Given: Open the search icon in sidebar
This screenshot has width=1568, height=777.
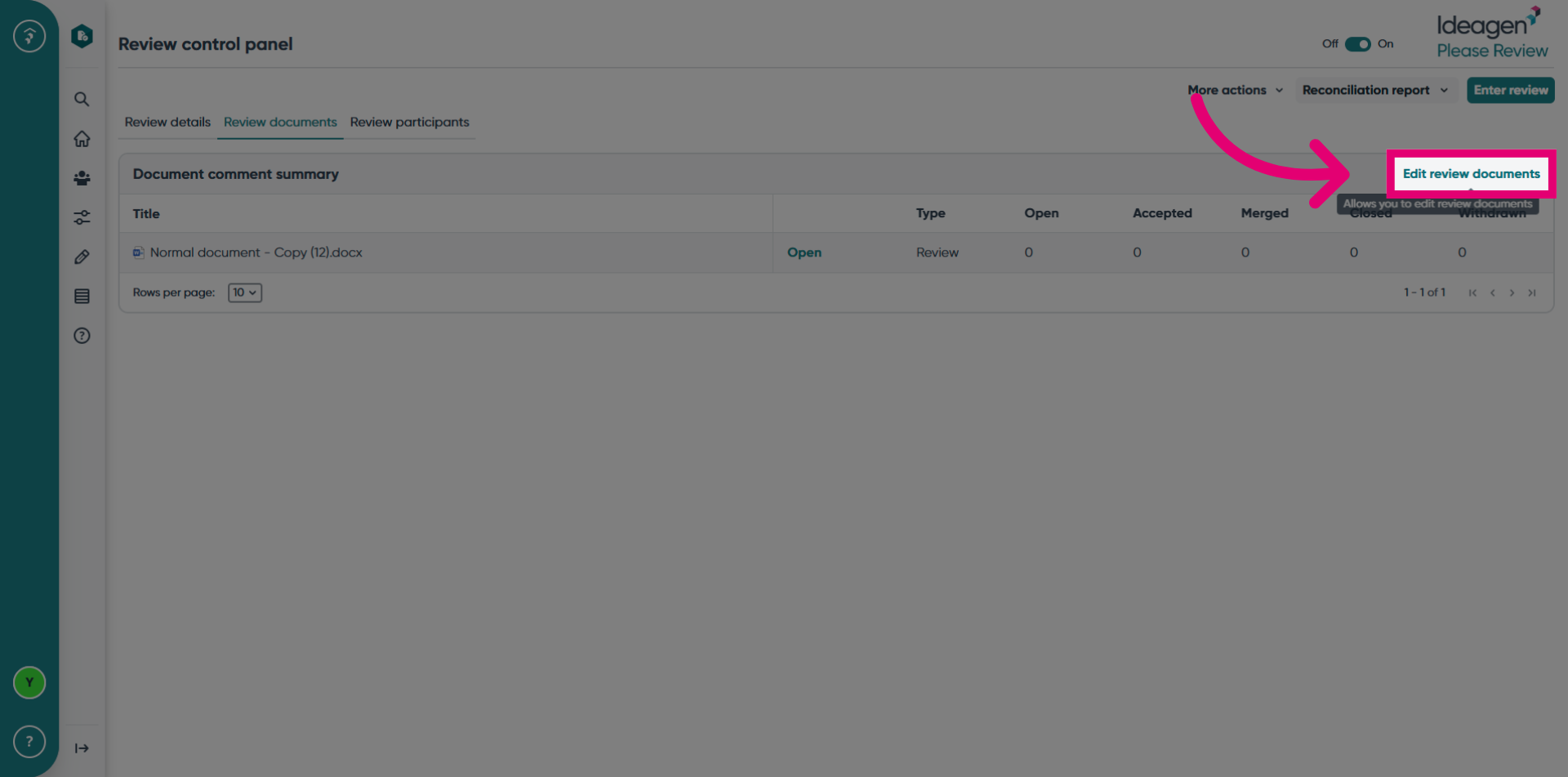Looking at the screenshot, I should coord(82,100).
